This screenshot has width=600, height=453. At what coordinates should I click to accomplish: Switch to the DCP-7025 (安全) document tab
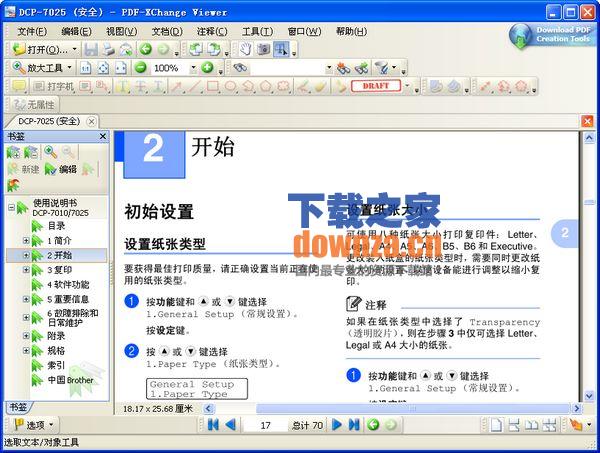click(49, 121)
